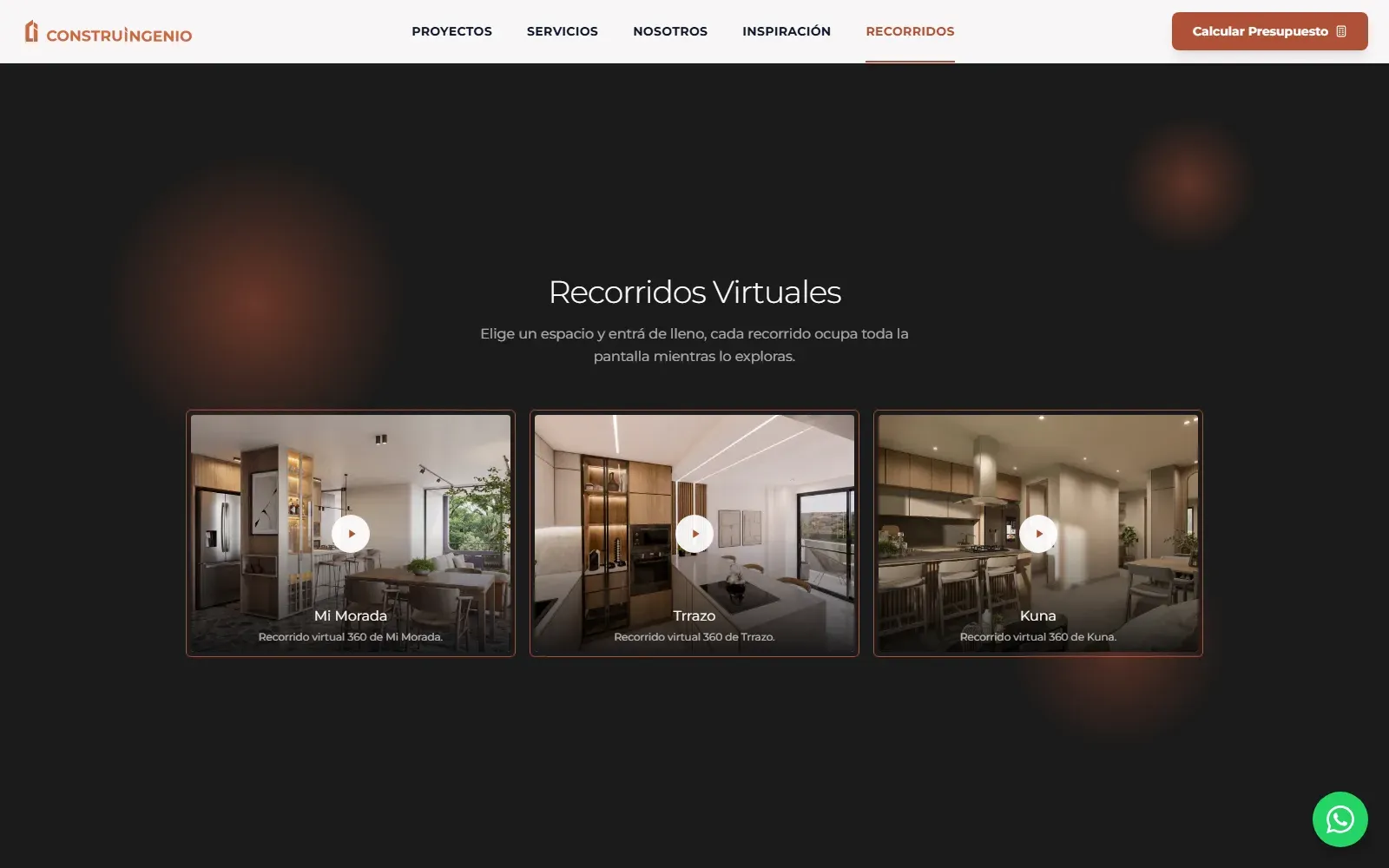1389x868 pixels.
Task: Click 'Recorrido virtual 360 de Kuna.' caption
Action: [x=1038, y=637]
